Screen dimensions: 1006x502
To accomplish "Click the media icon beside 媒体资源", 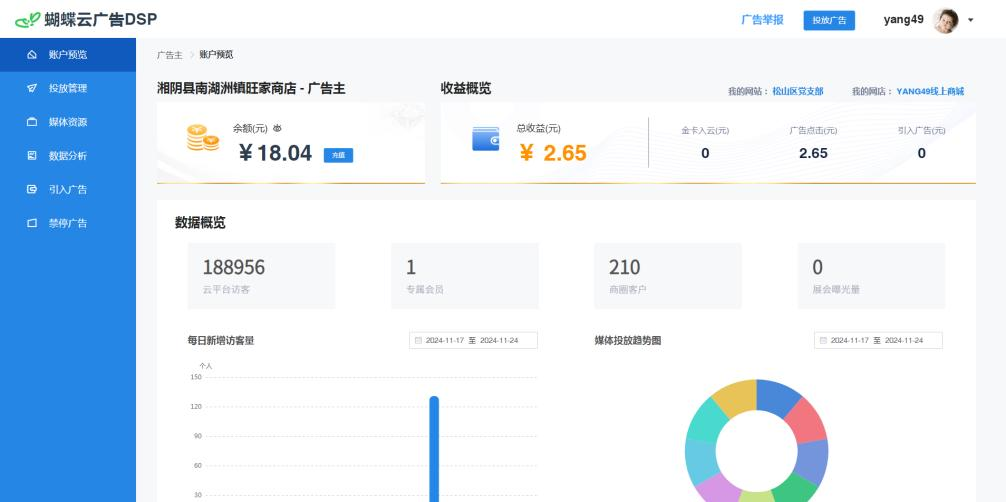I will pos(32,122).
